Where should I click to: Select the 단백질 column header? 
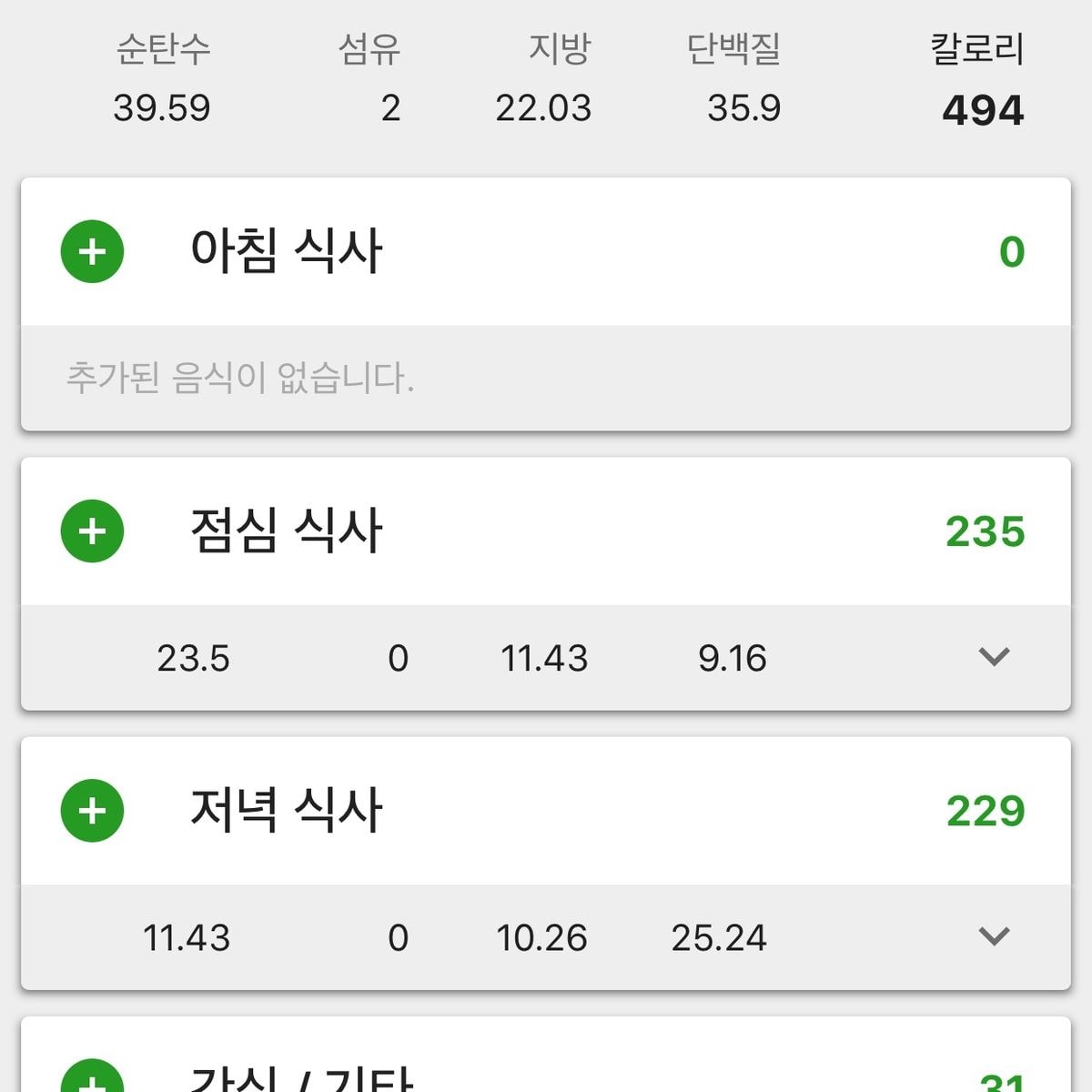[733, 49]
